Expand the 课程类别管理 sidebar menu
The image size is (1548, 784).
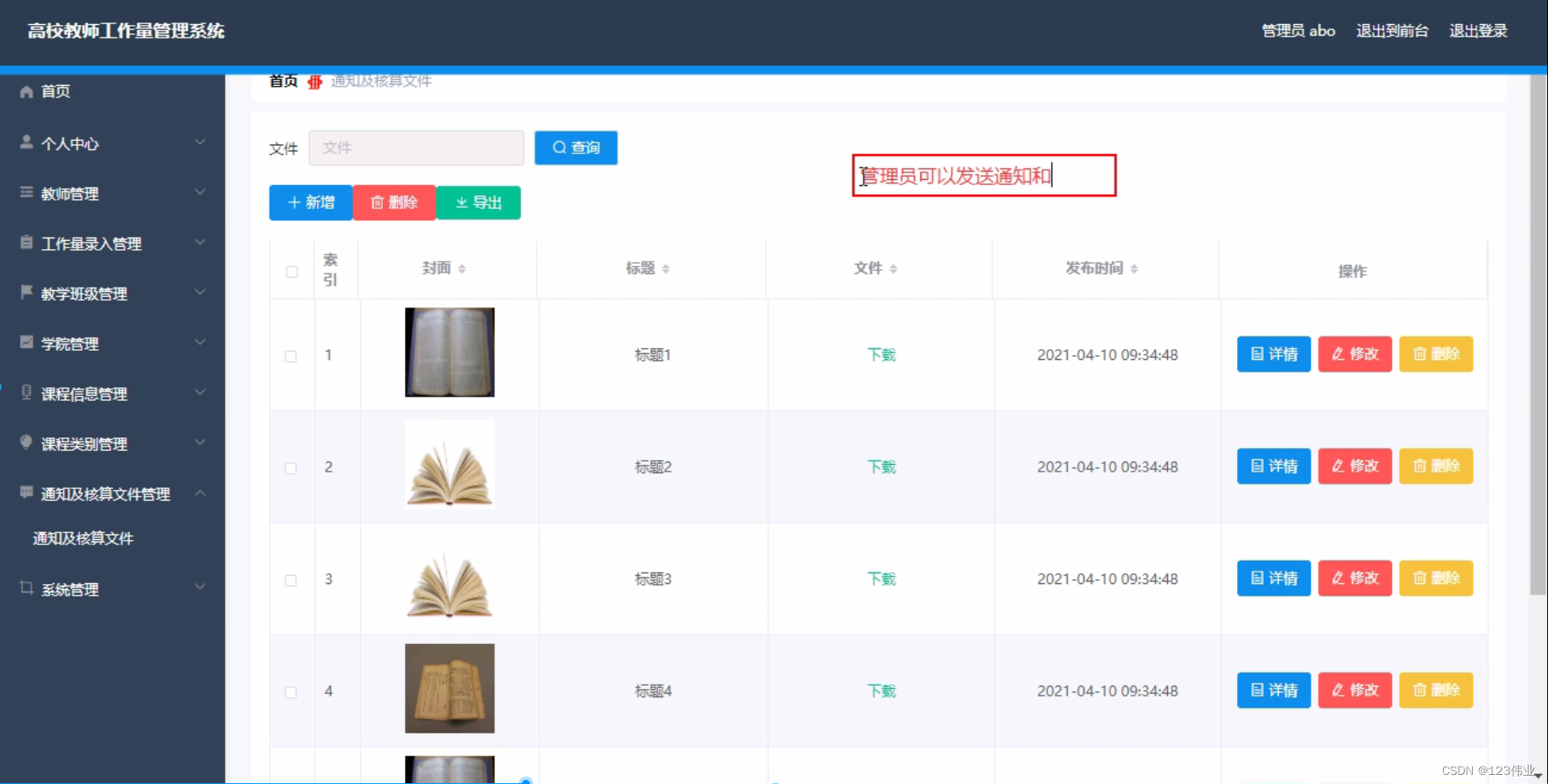coord(200,442)
